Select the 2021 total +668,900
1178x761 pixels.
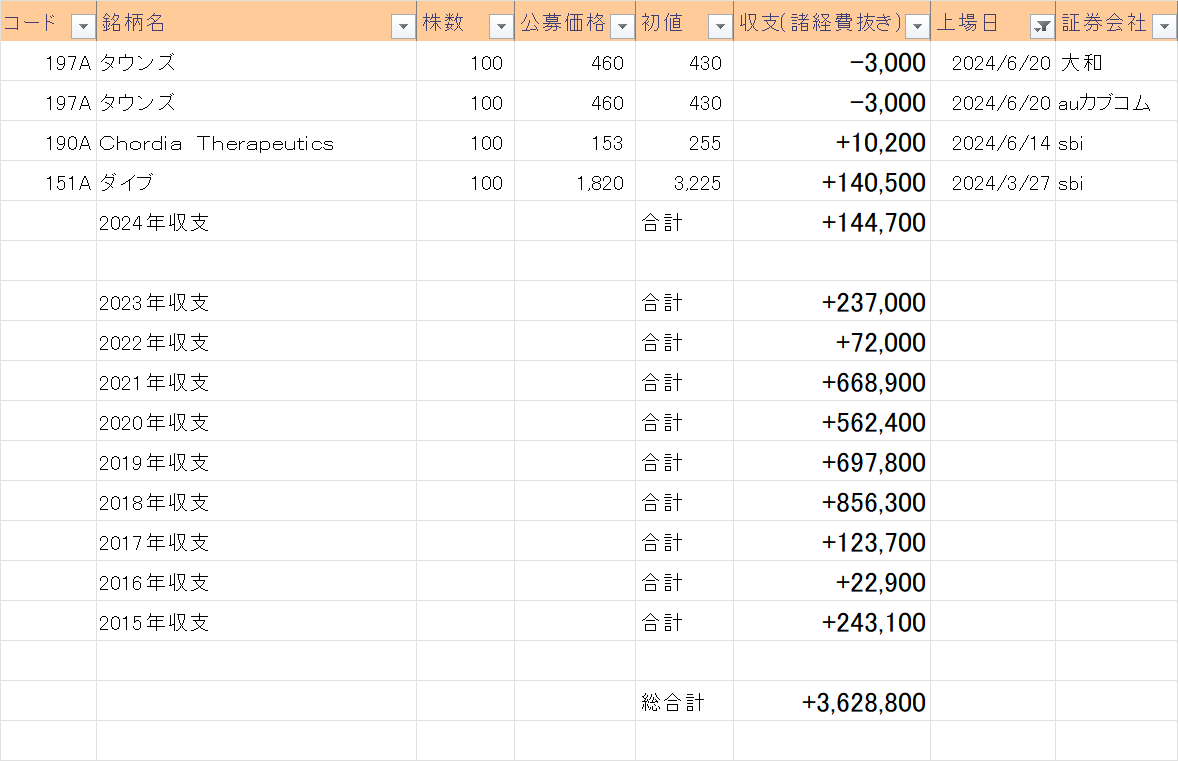(x=832, y=382)
